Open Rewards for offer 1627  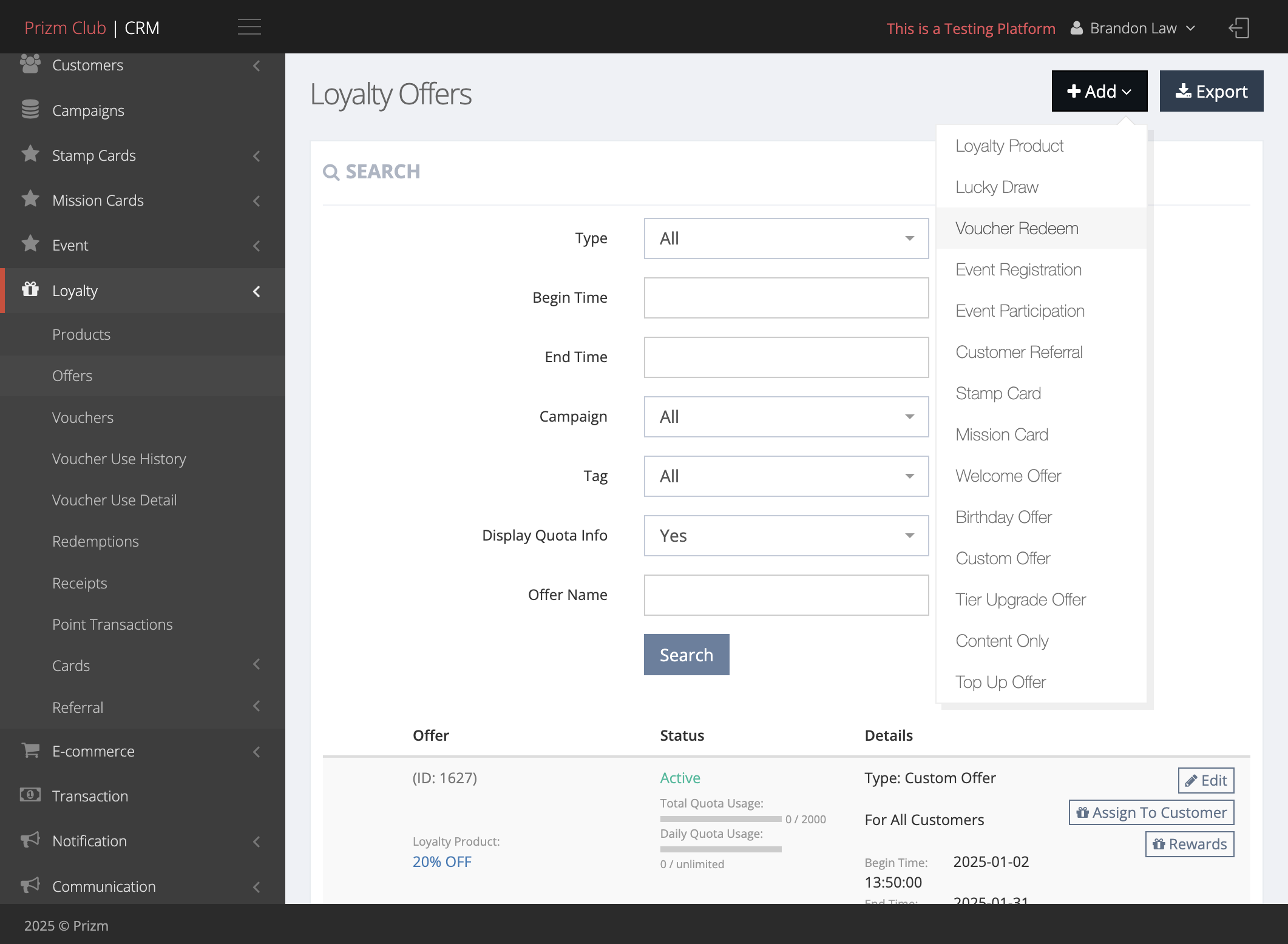(x=1189, y=844)
